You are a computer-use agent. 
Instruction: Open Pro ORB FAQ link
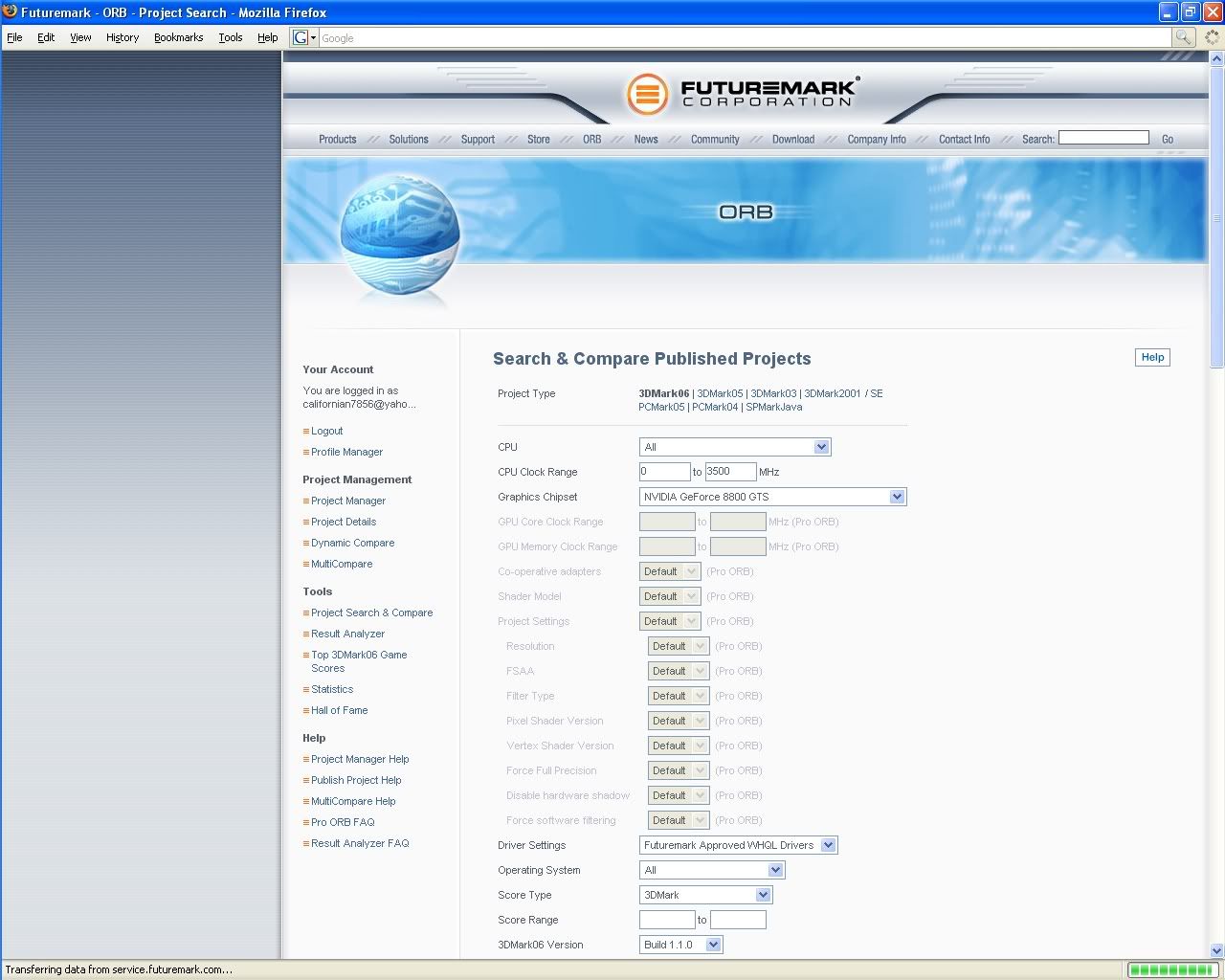coord(343,822)
